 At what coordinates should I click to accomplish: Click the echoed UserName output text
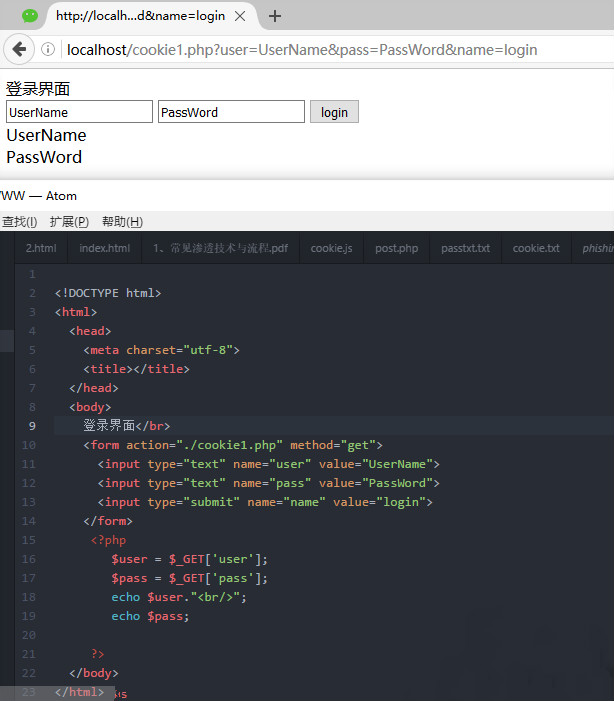pos(46,135)
